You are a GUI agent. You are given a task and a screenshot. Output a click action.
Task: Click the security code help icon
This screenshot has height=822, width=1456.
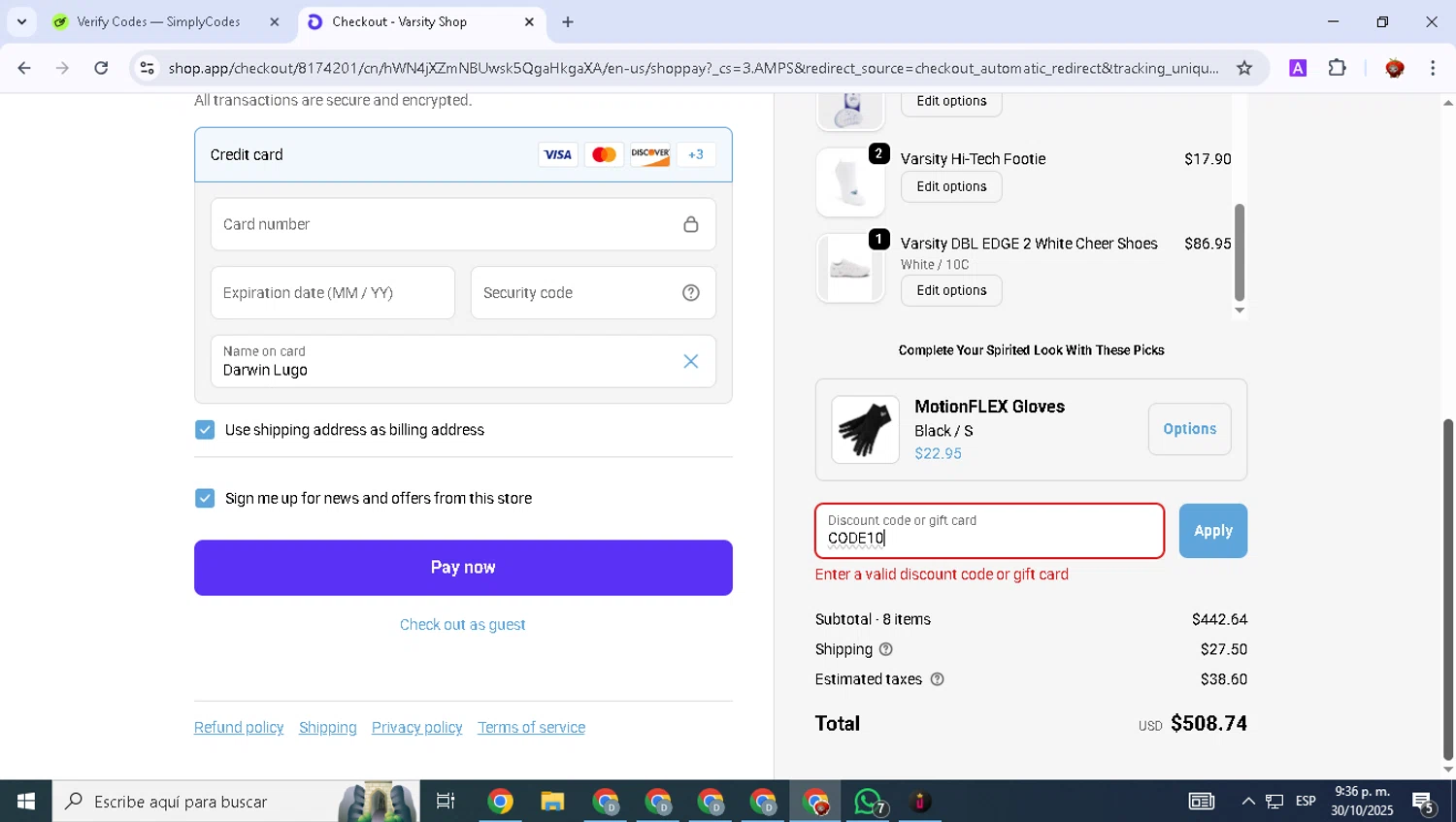[x=691, y=292]
